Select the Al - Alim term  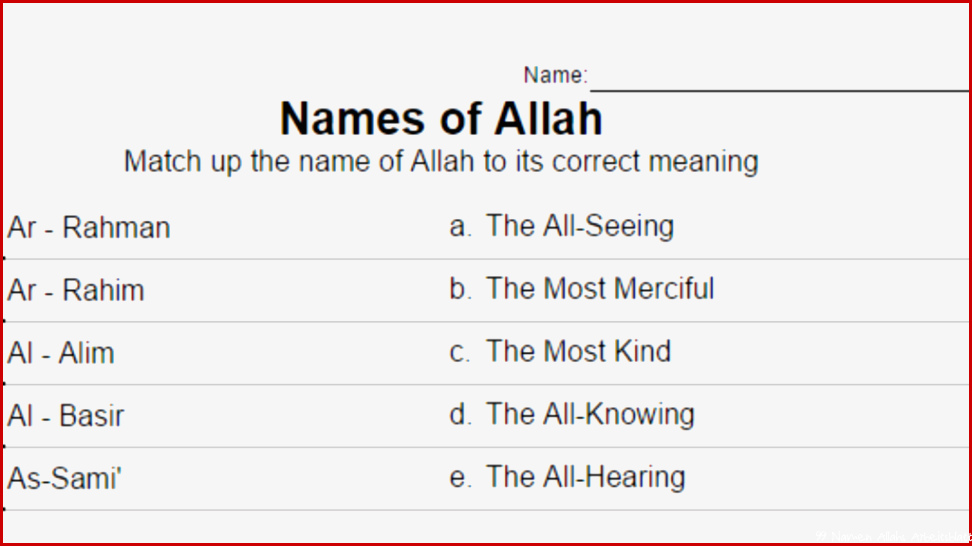(x=61, y=353)
